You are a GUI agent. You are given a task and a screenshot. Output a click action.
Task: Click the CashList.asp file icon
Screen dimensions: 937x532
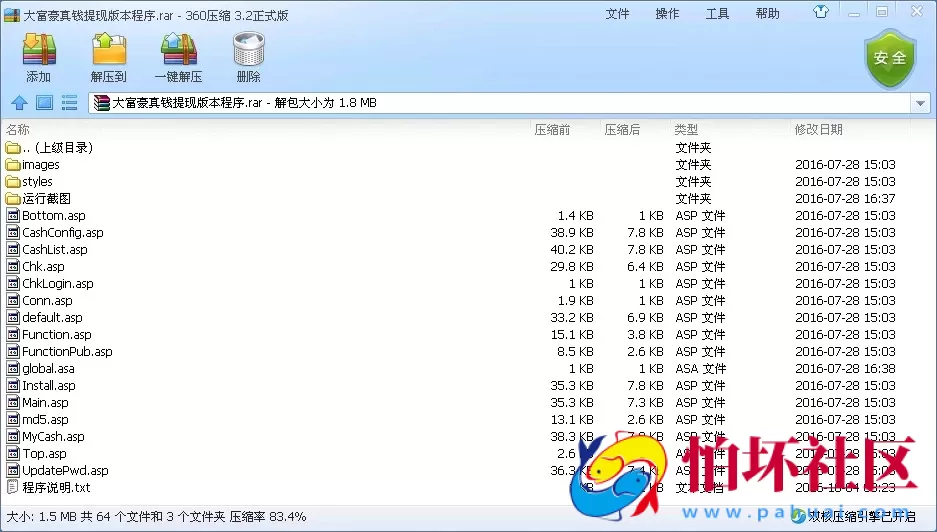[13, 249]
